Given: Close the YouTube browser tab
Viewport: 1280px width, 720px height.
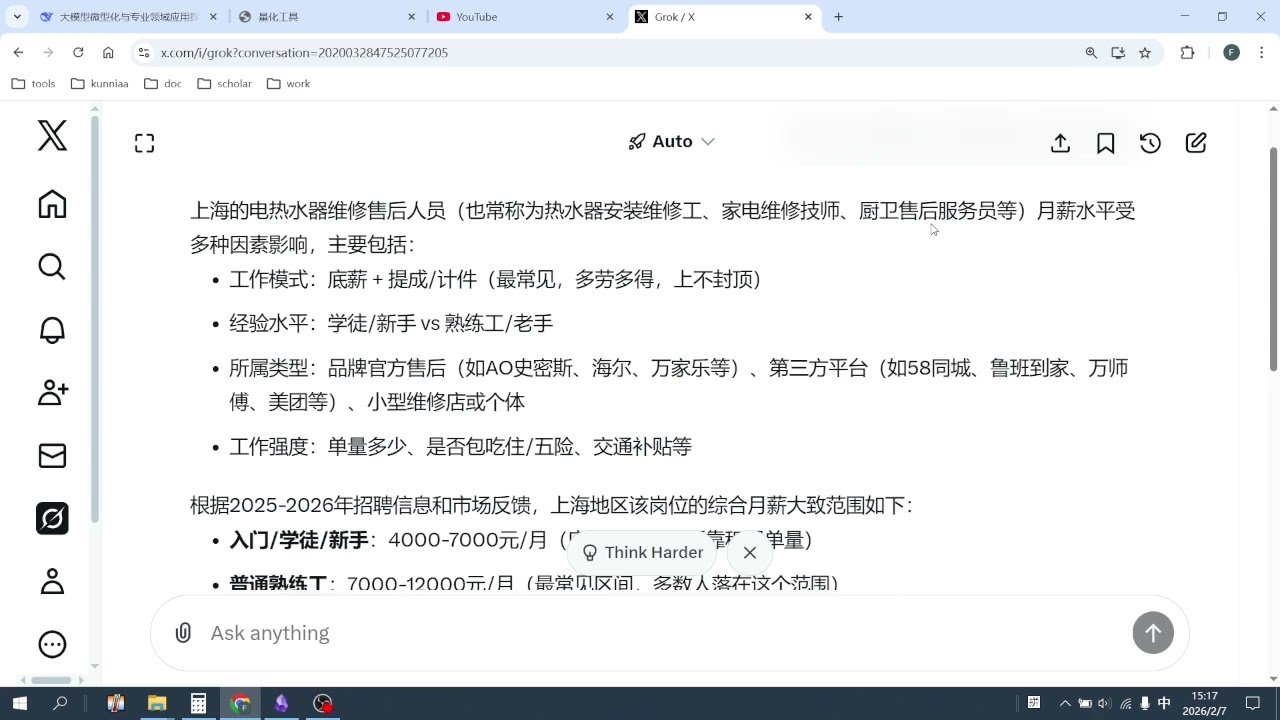Looking at the screenshot, I should [611, 17].
